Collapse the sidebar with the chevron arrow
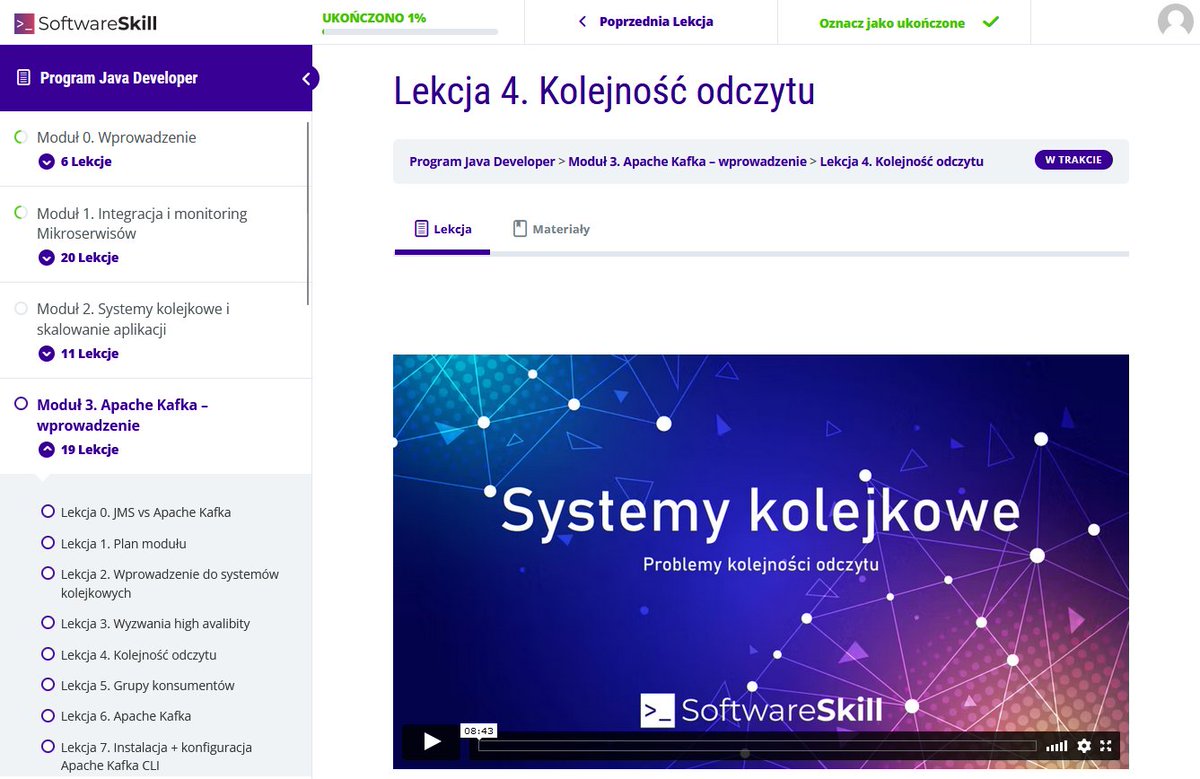This screenshot has height=779, width=1200. click(307, 78)
